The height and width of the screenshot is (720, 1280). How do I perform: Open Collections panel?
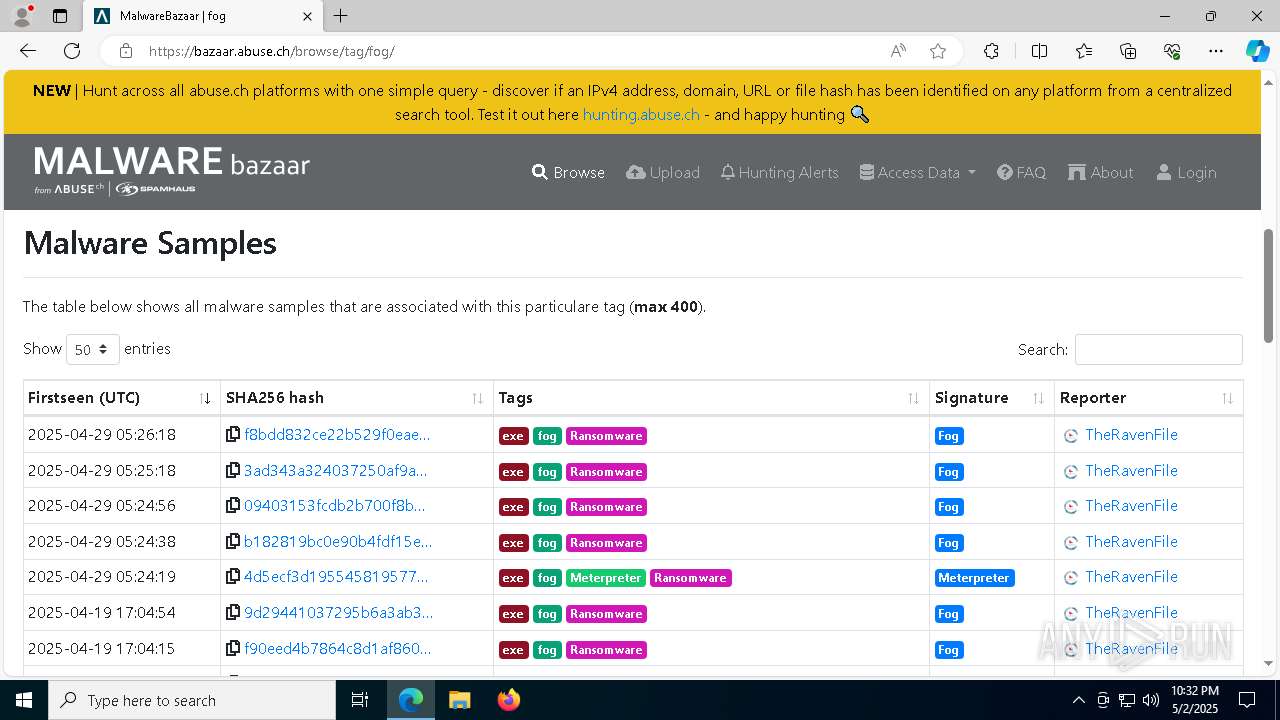click(x=1128, y=51)
